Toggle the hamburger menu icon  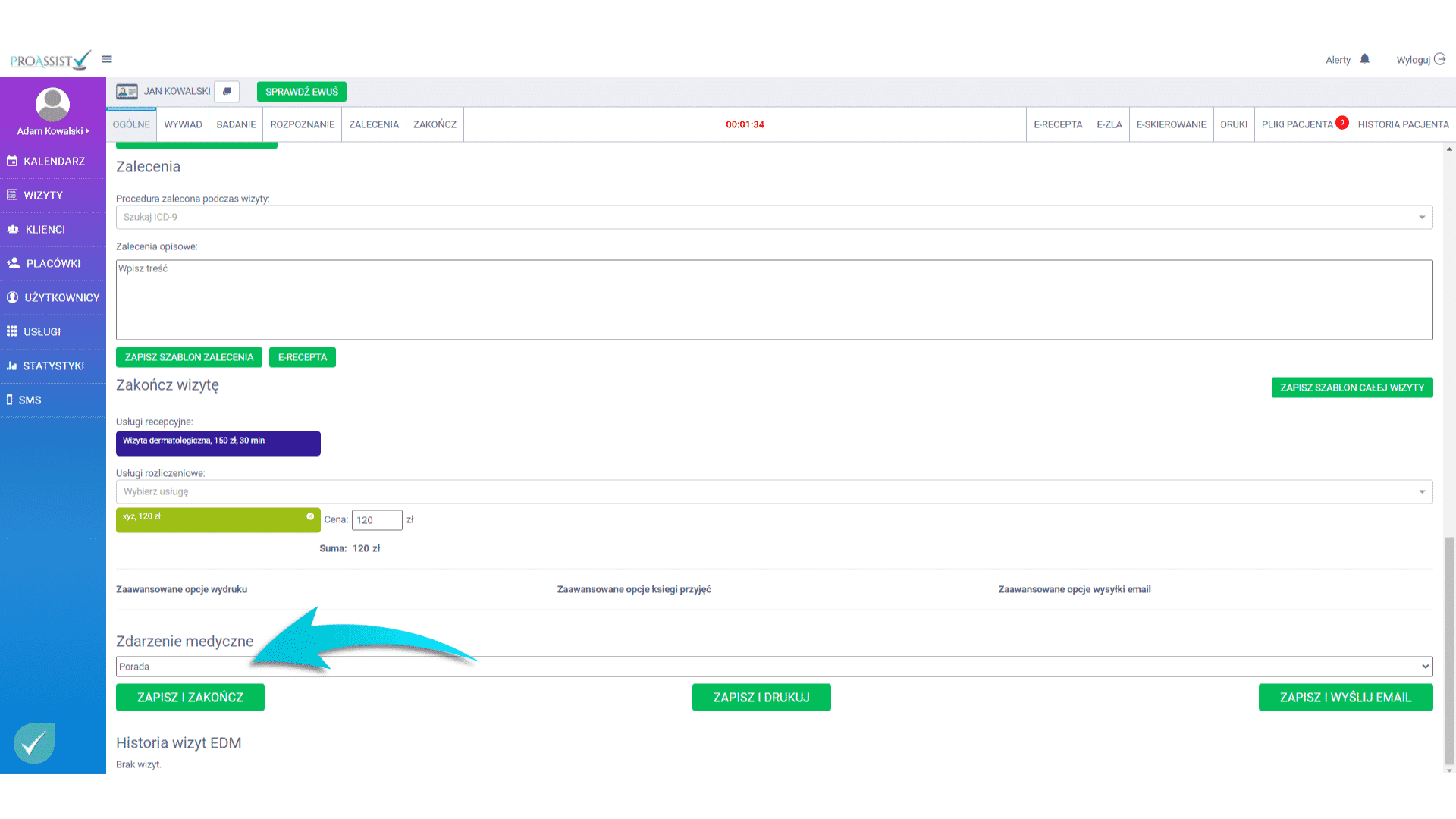pos(107,59)
